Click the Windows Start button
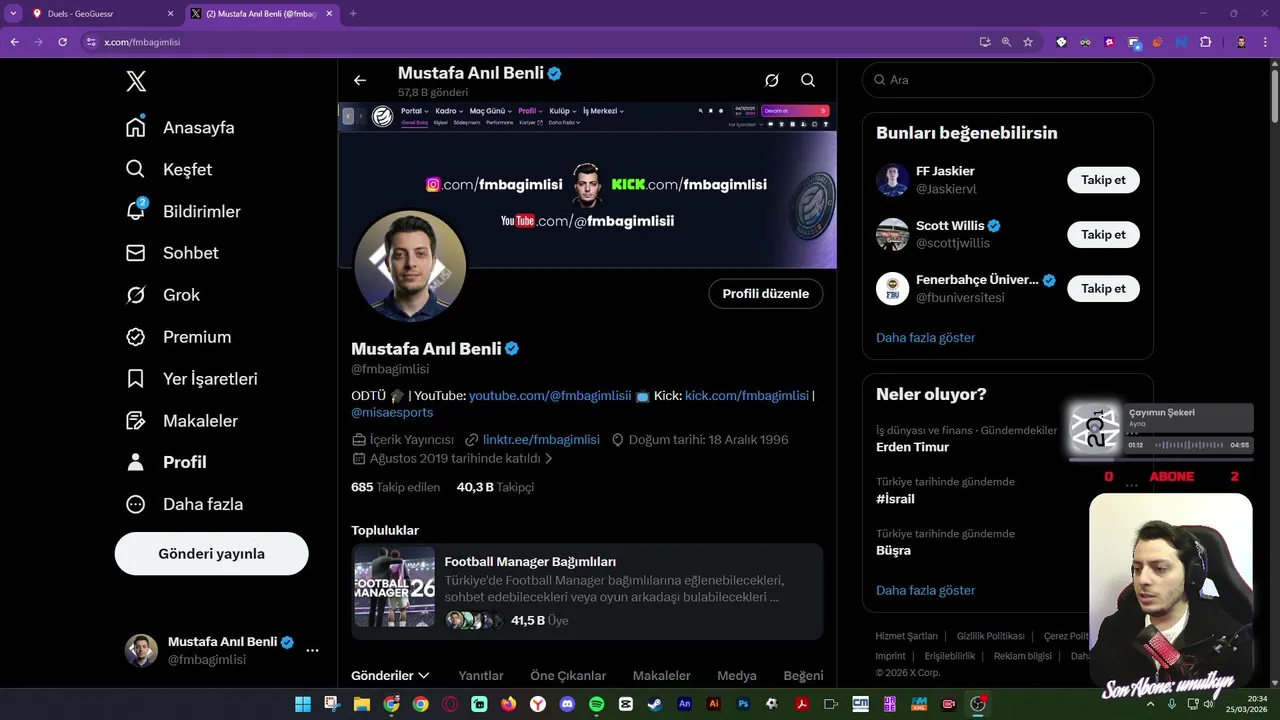 pos(303,704)
